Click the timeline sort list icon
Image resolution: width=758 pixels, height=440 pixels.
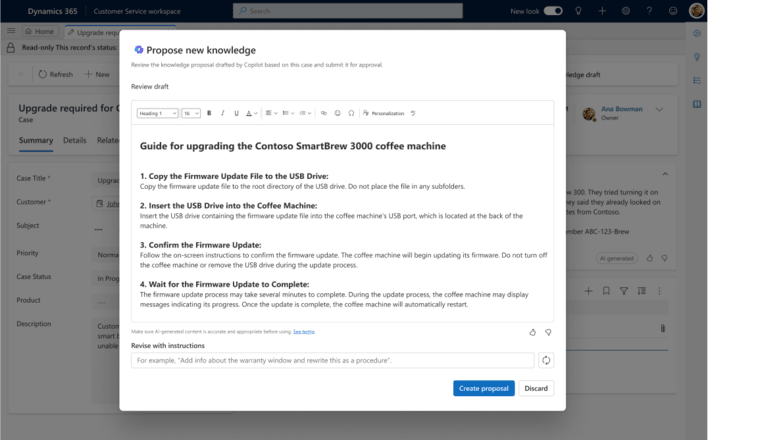click(641, 291)
